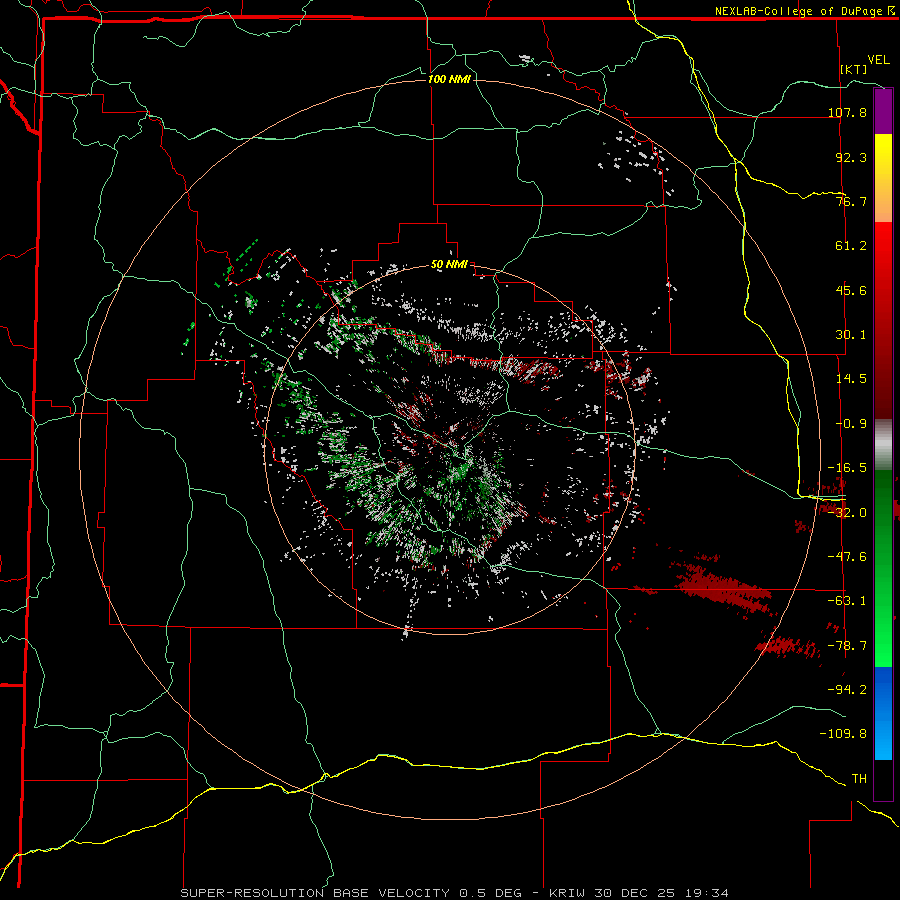The image size is (900, 900).
Task: Pick the bright red segment of the velocity scale
Action: (x=883, y=253)
